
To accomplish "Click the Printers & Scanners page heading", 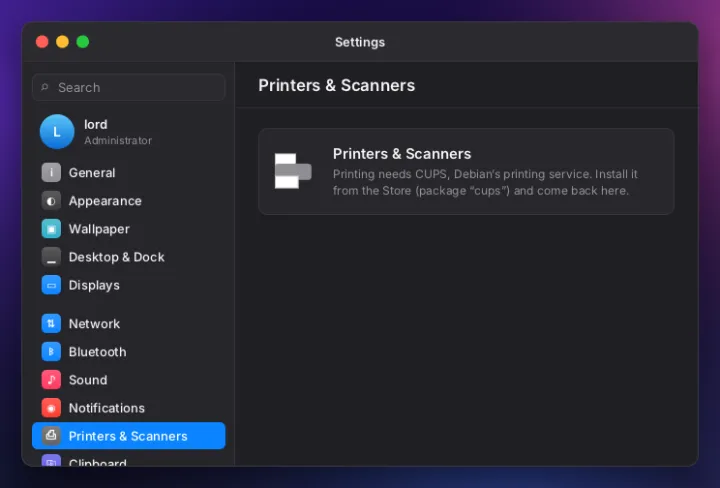I will 337,85.
